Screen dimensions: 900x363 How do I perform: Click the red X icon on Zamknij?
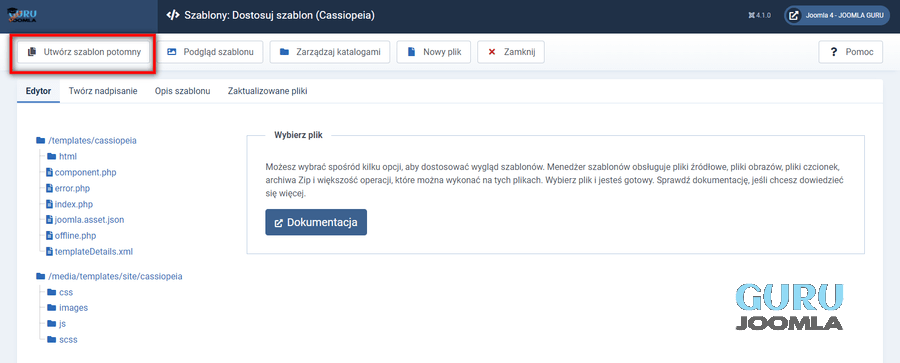491,52
